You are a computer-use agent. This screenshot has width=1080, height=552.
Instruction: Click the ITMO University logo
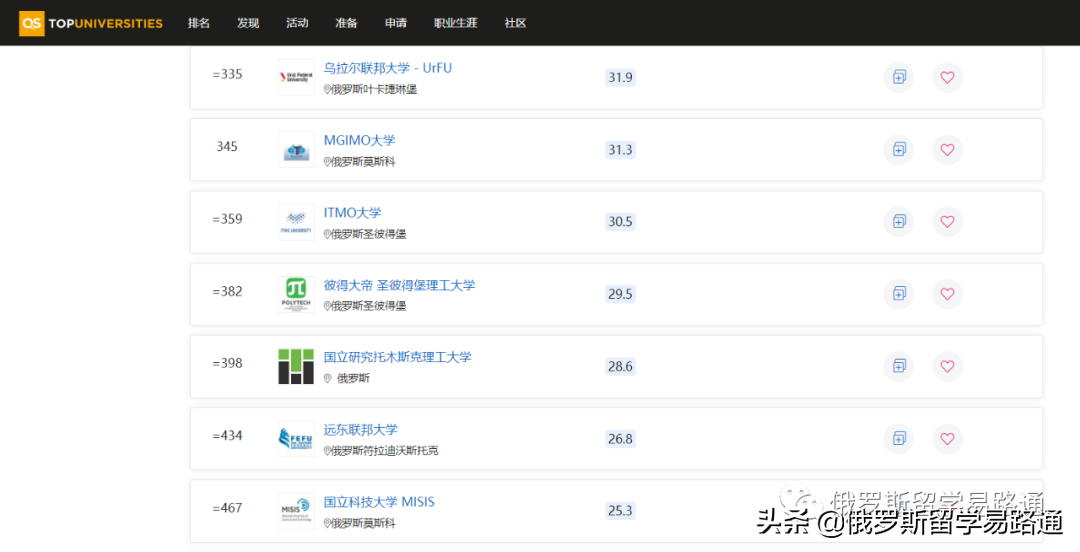pos(296,222)
